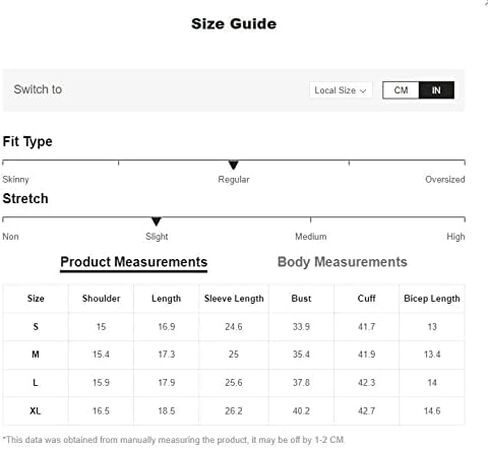Select the IN unit option
Screen dimensions: 488x449
(x=436, y=90)
